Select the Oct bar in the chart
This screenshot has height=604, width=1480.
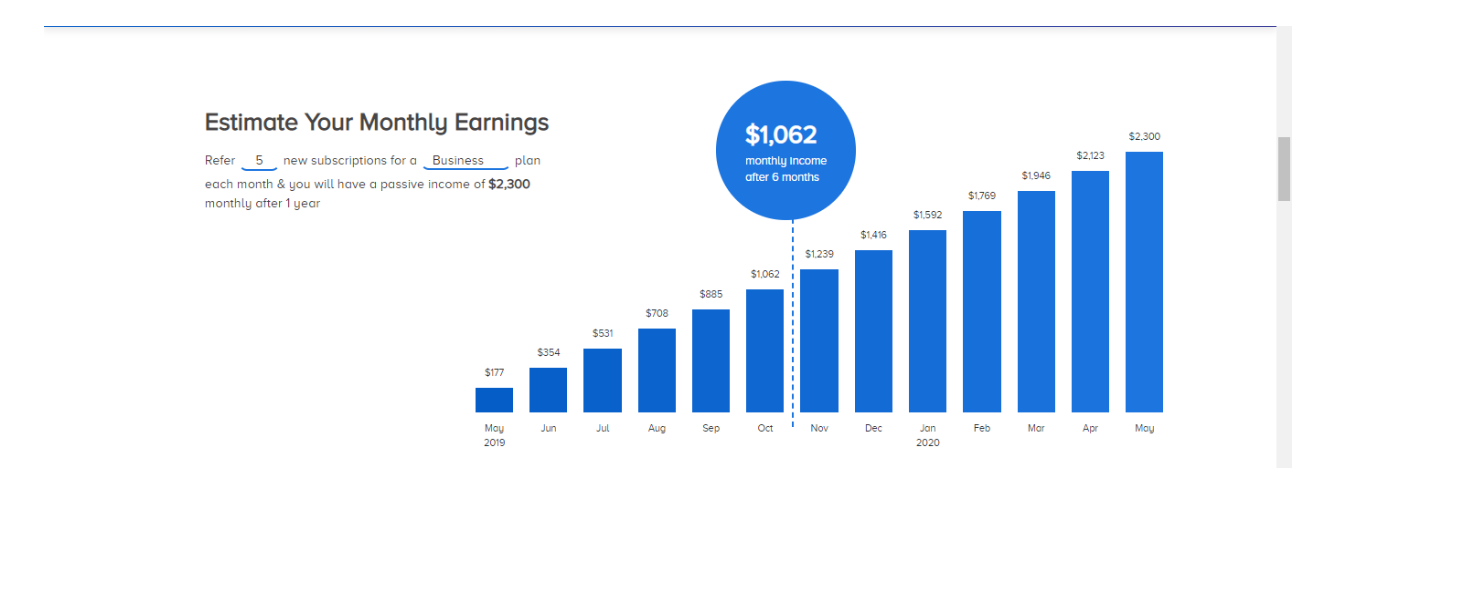(x=765, y=350)
